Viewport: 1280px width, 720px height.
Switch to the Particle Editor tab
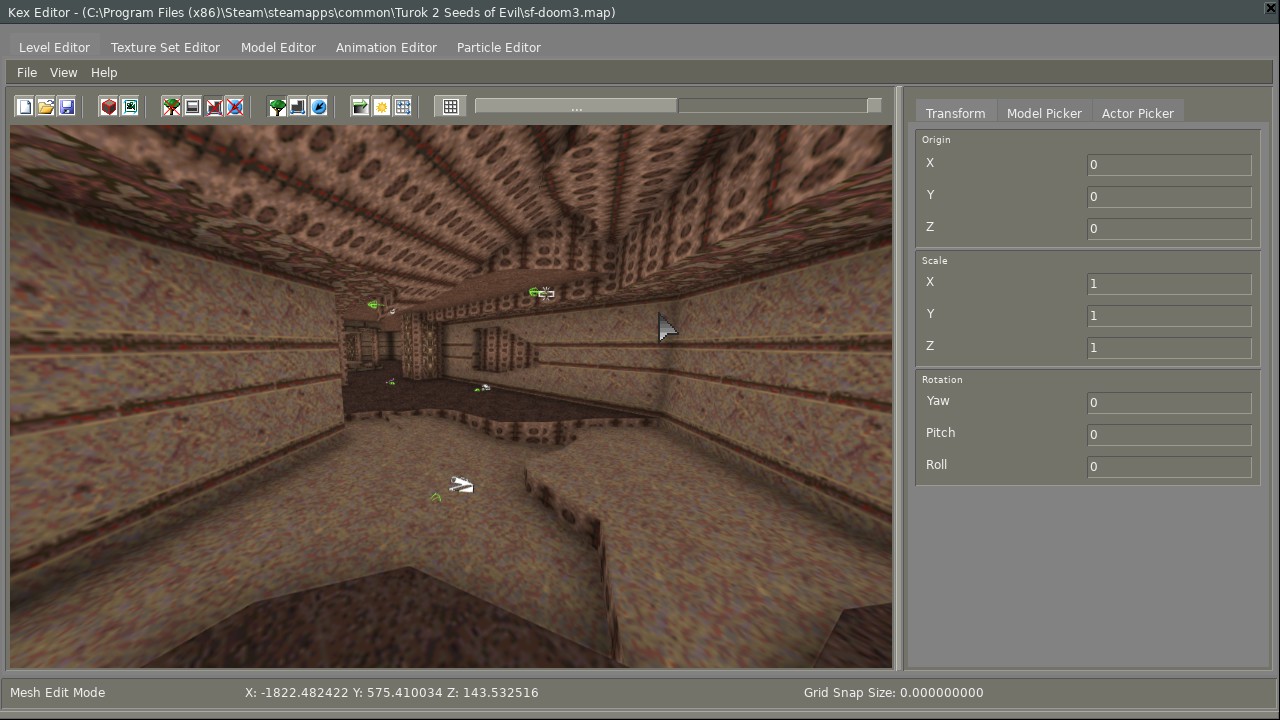[x=498, y=48]
